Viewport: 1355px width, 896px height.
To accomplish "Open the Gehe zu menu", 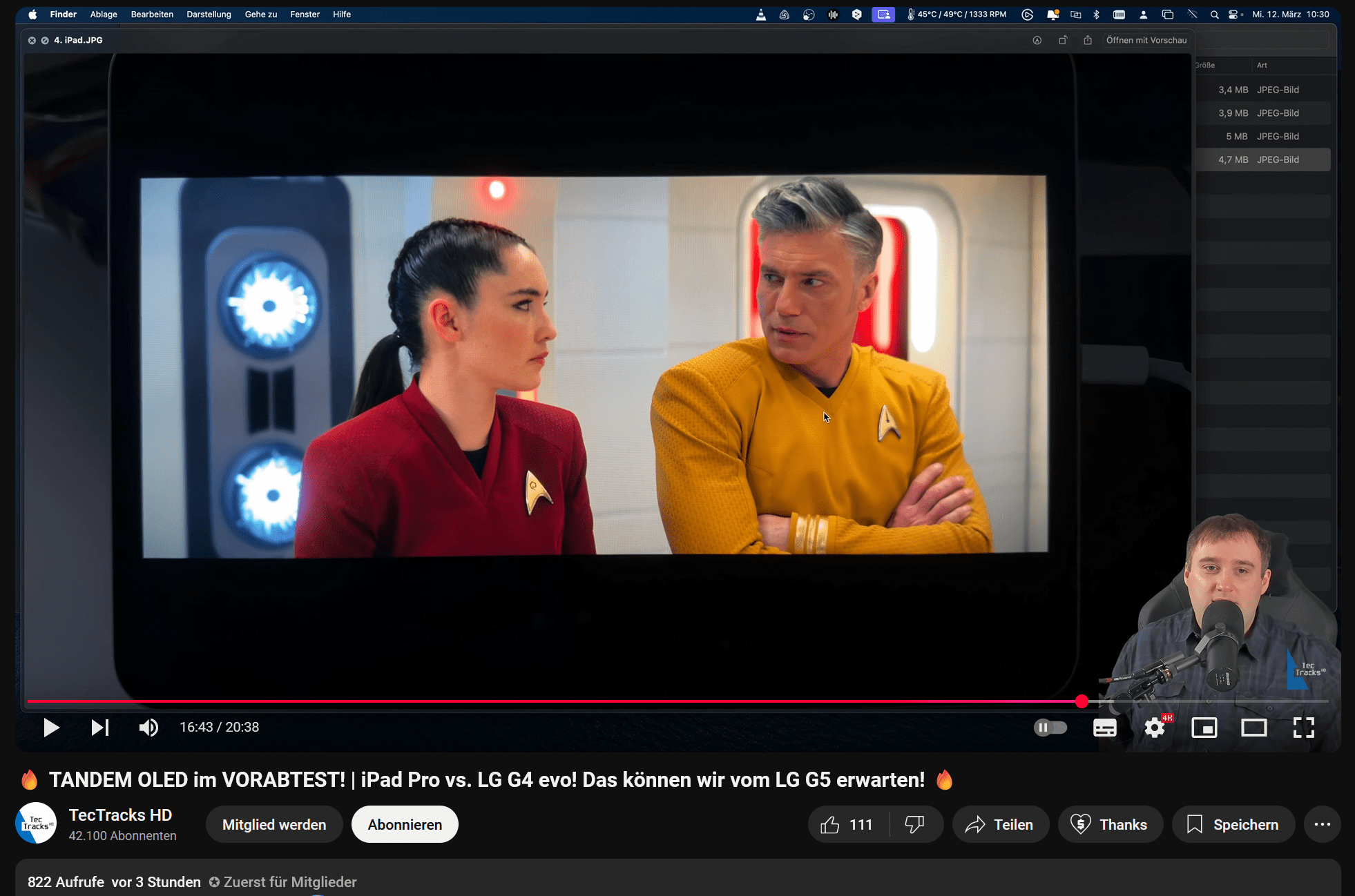I will click(260, 14).
